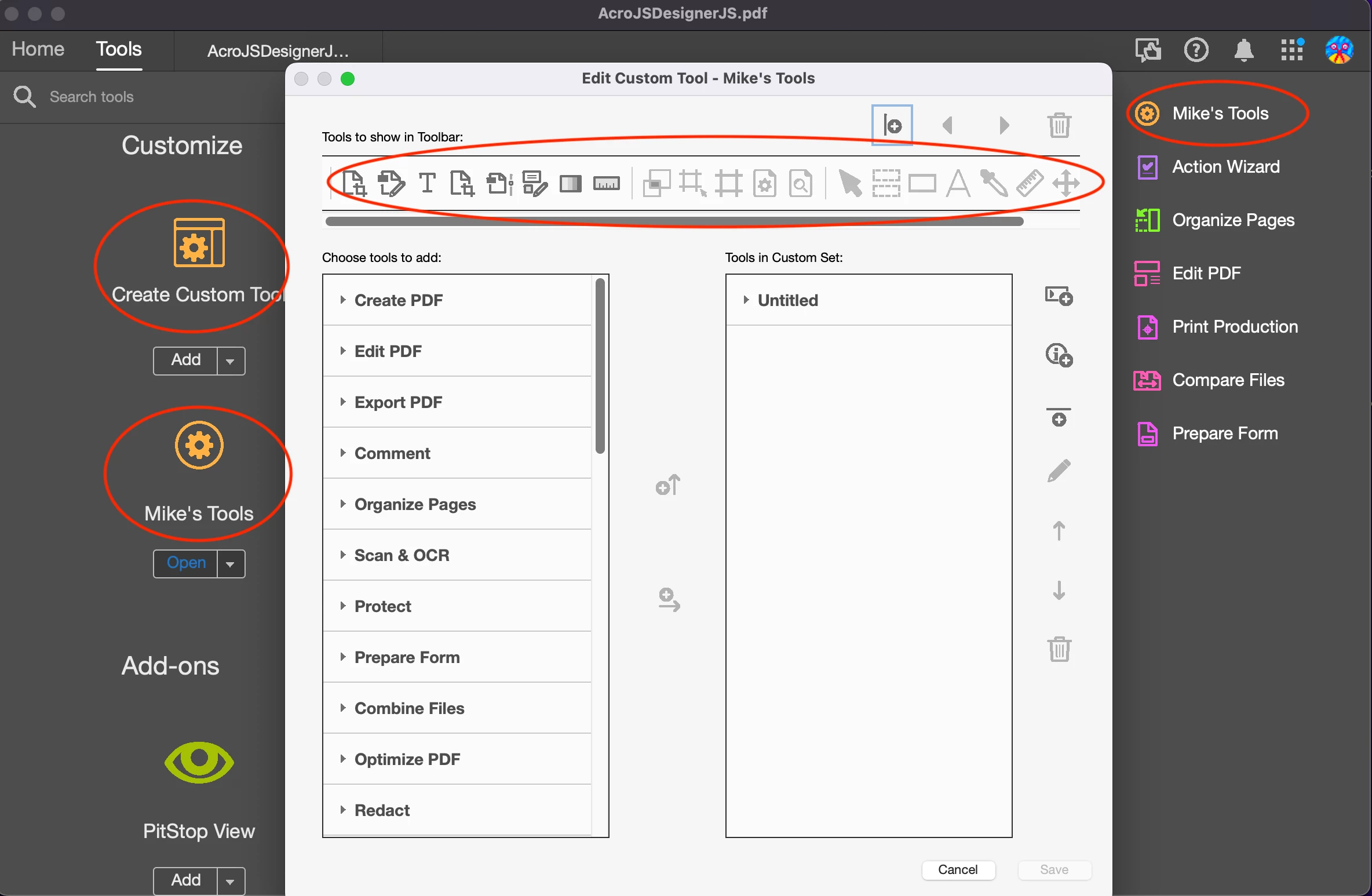Screen dimensions: 1372x896
Task: Select the Add Text T icon
Action: (427, 184)
